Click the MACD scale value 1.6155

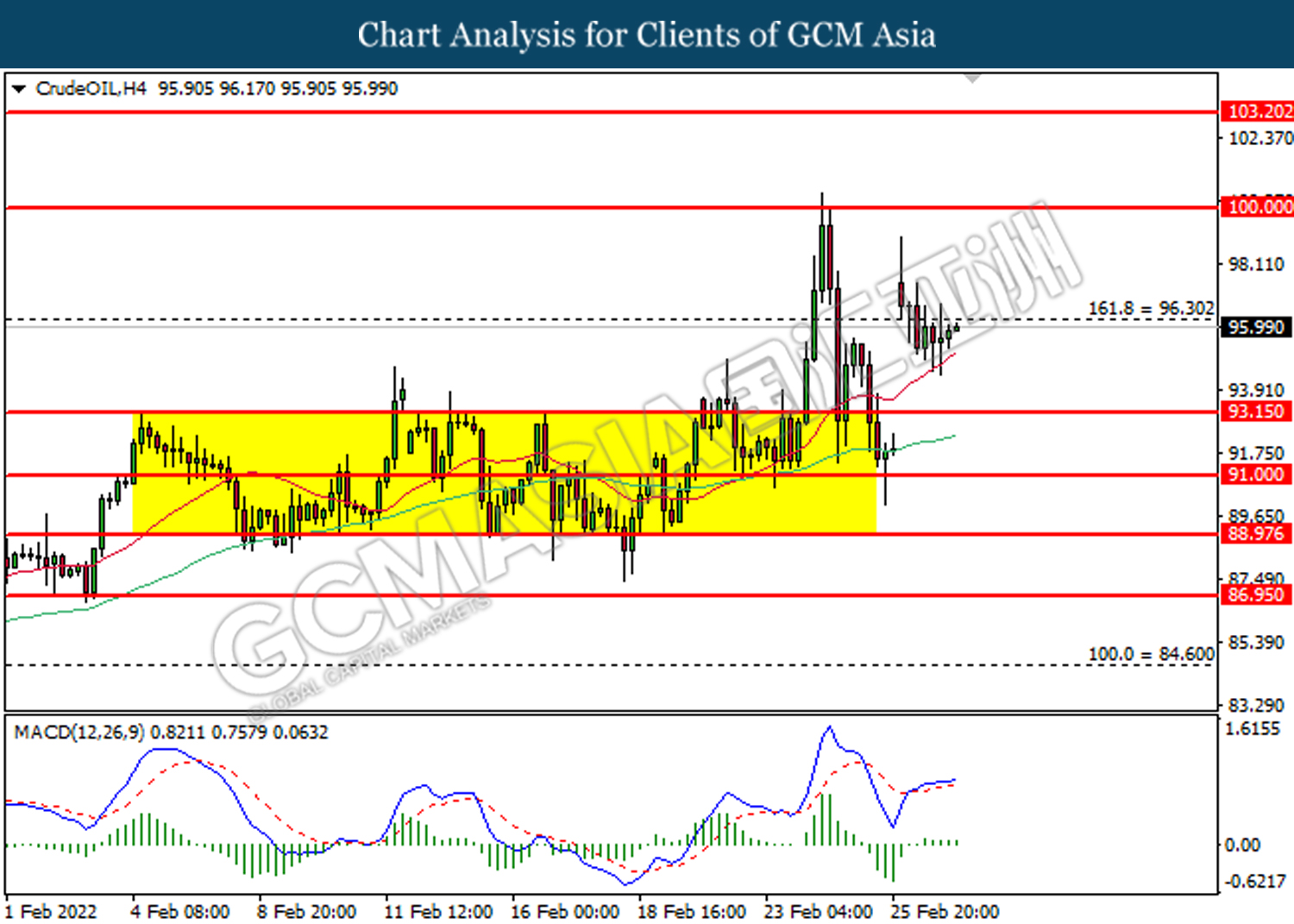(x=1253, y=729)
